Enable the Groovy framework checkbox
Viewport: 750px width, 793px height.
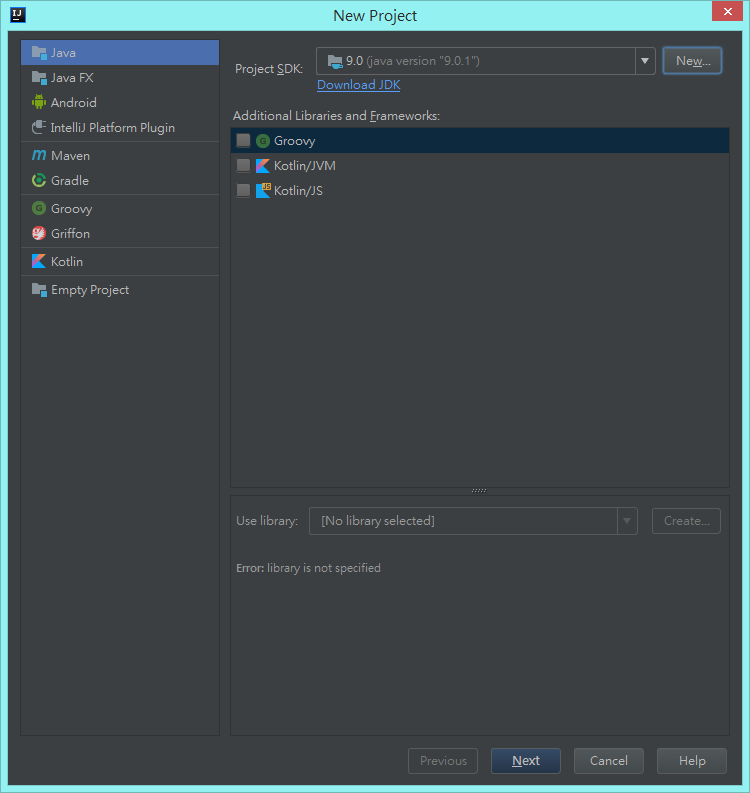click(243, 140)
